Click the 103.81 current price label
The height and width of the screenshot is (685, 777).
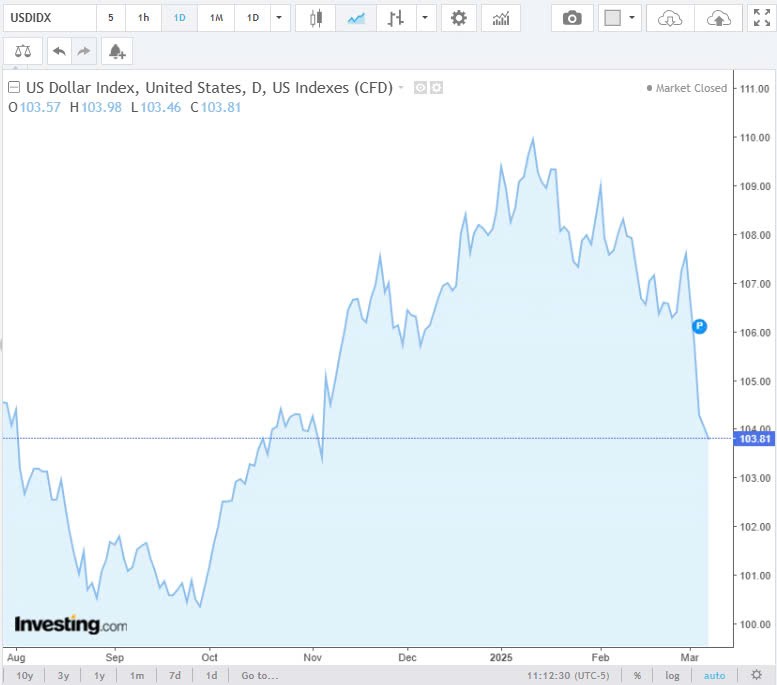click(x=754, y=439)
